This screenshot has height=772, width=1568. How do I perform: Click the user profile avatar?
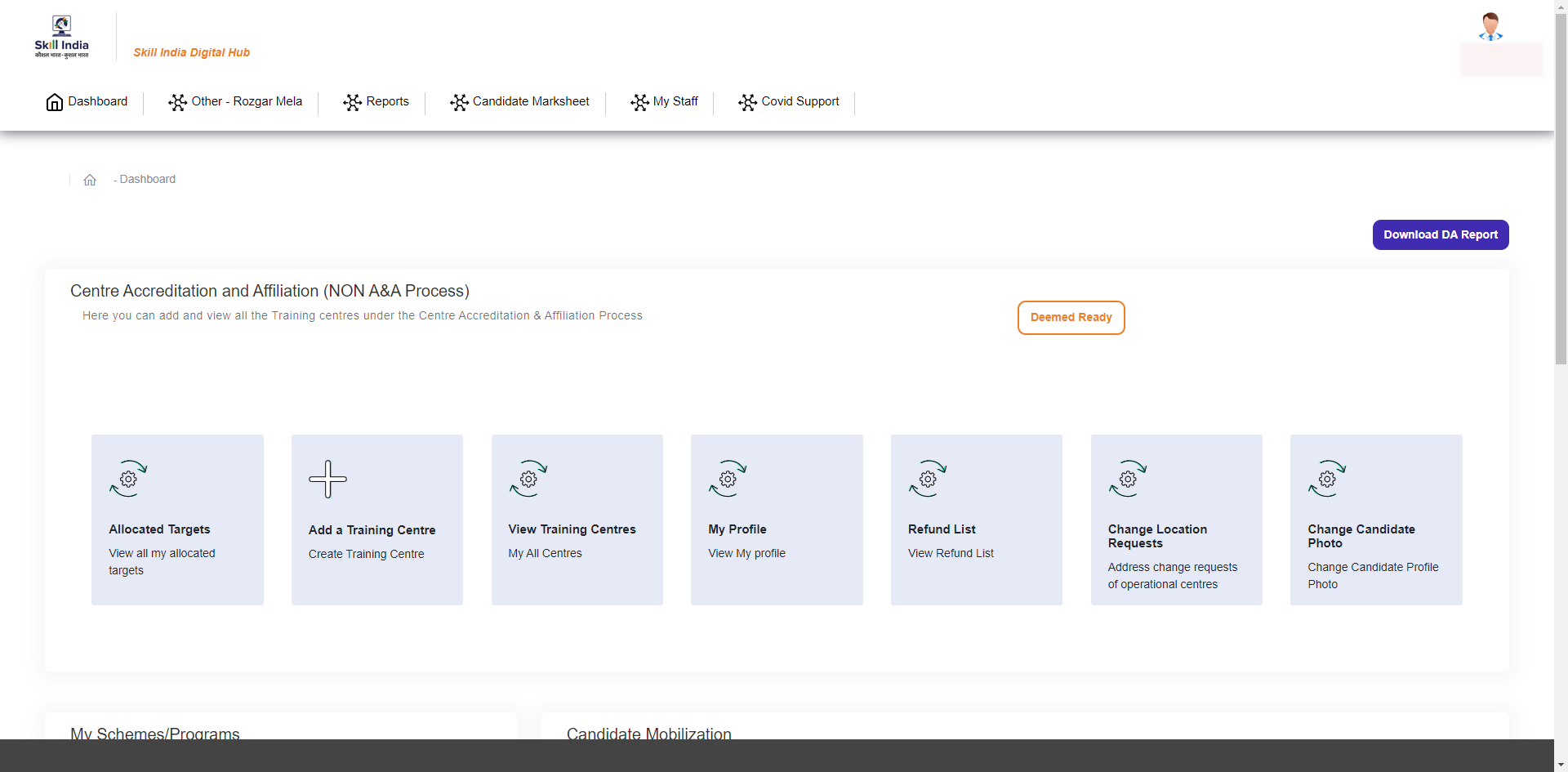1490,25
